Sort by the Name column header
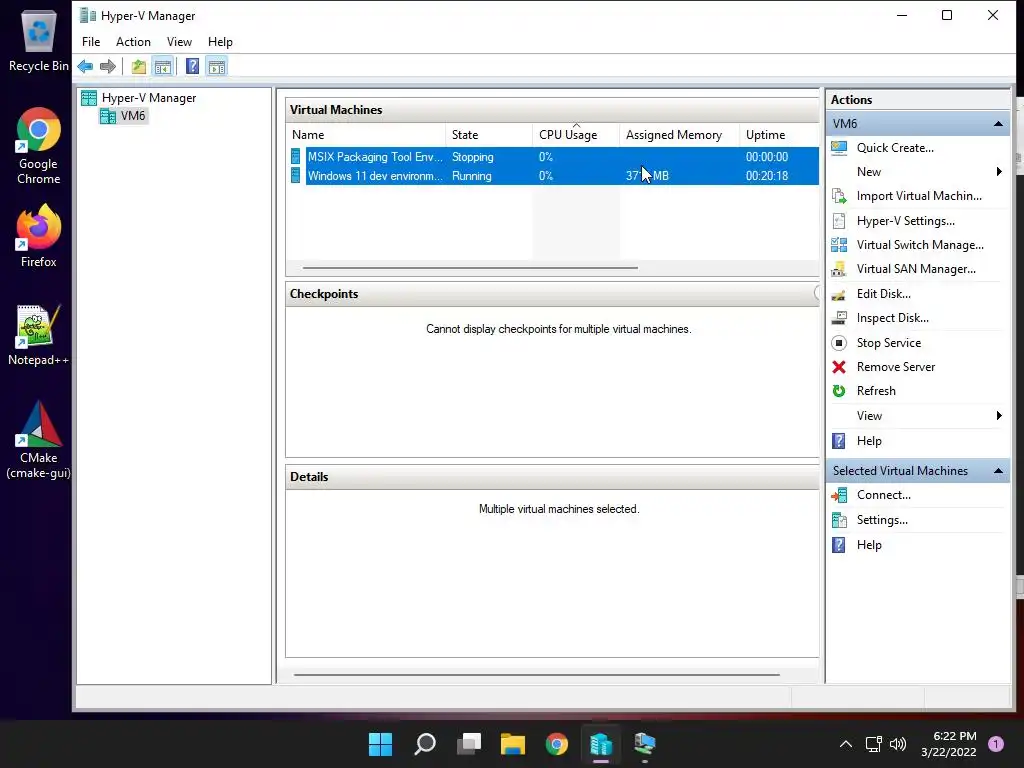This screenshot has width=1024, height=768. 366,135
